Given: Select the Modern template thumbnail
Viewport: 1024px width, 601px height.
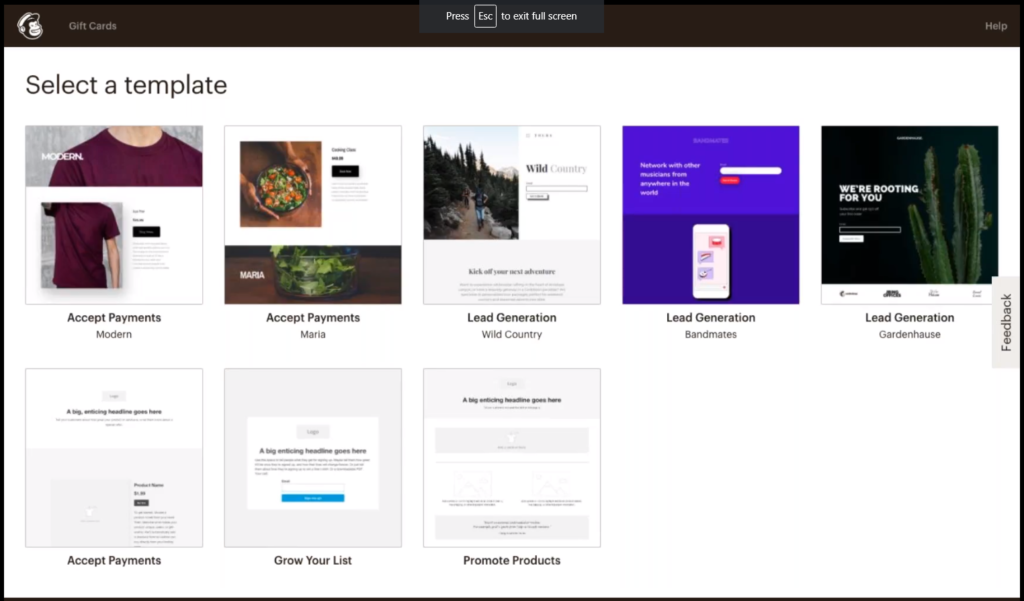Looking at the screenshot, I should tap(114, 214).
